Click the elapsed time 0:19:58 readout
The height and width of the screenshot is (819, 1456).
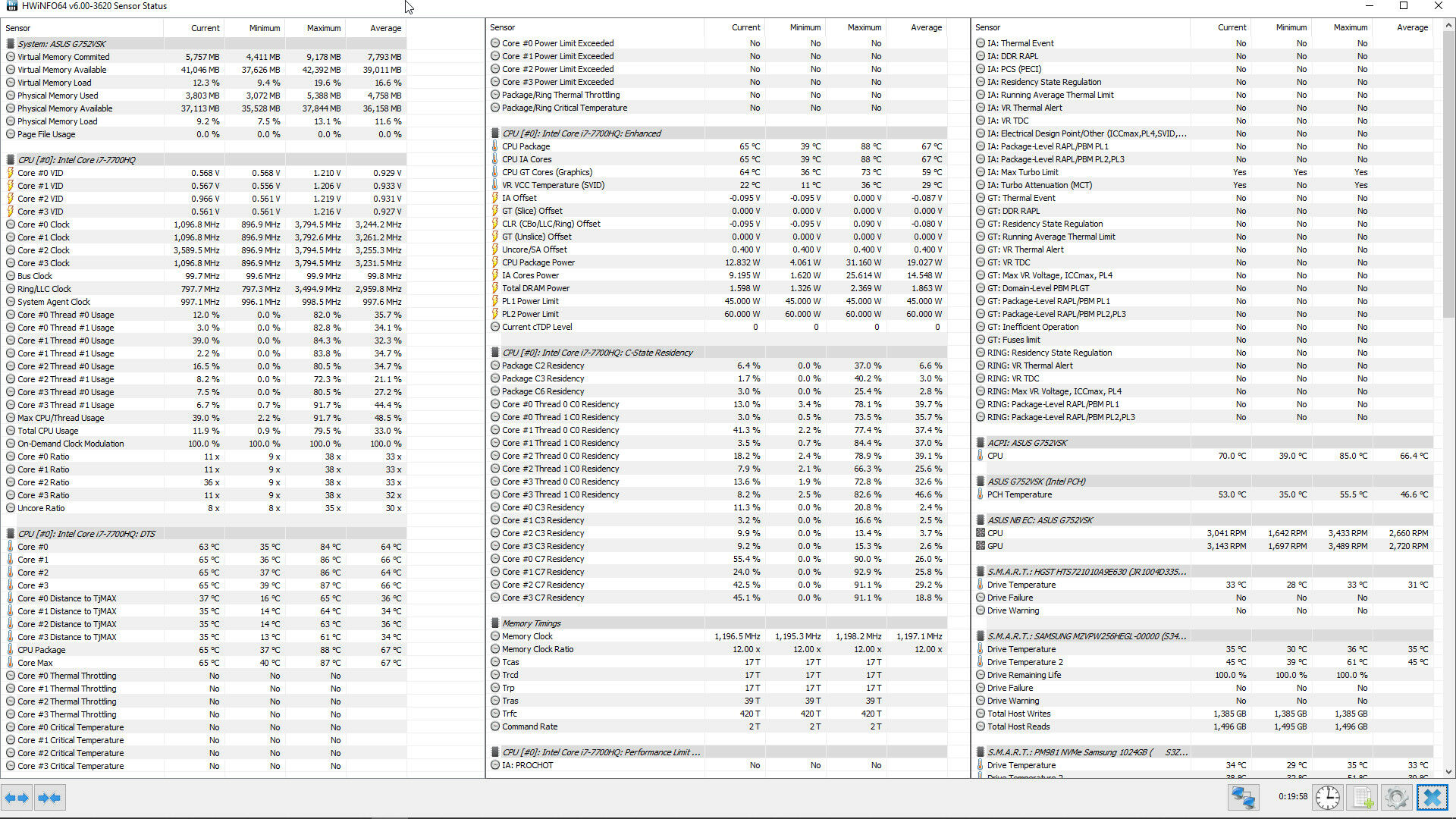pos(1293,797)
